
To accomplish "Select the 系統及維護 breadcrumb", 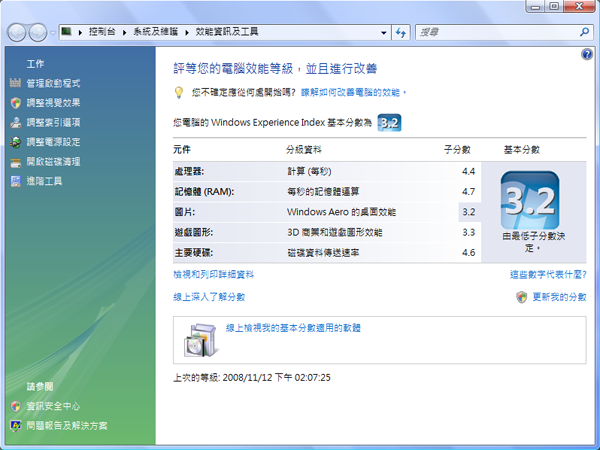I will click(155, 32).
